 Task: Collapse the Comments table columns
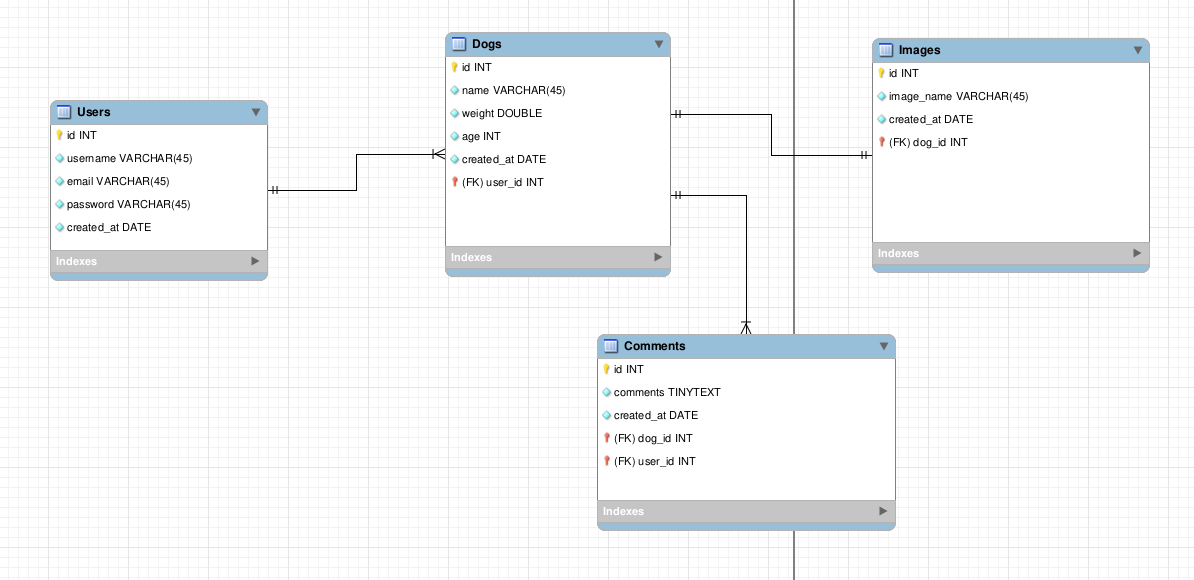[x=884, y=346]
